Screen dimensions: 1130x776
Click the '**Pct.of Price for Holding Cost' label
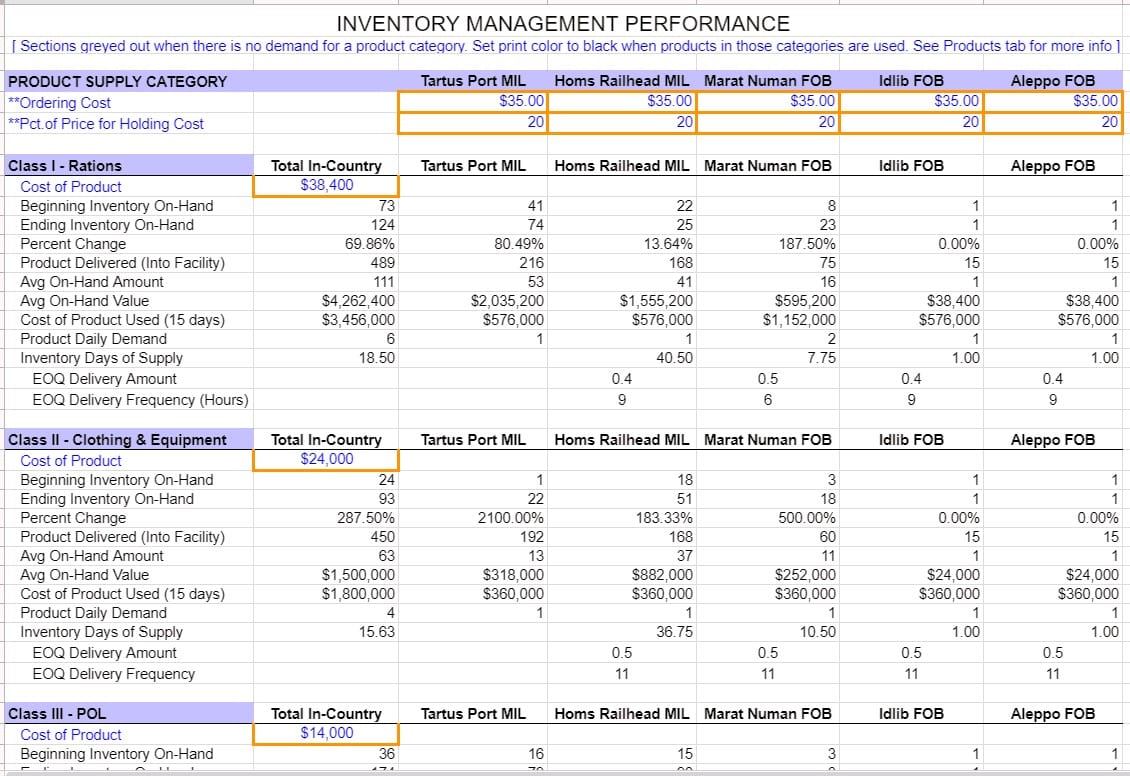pyautogui.click(x=106, y=123)
